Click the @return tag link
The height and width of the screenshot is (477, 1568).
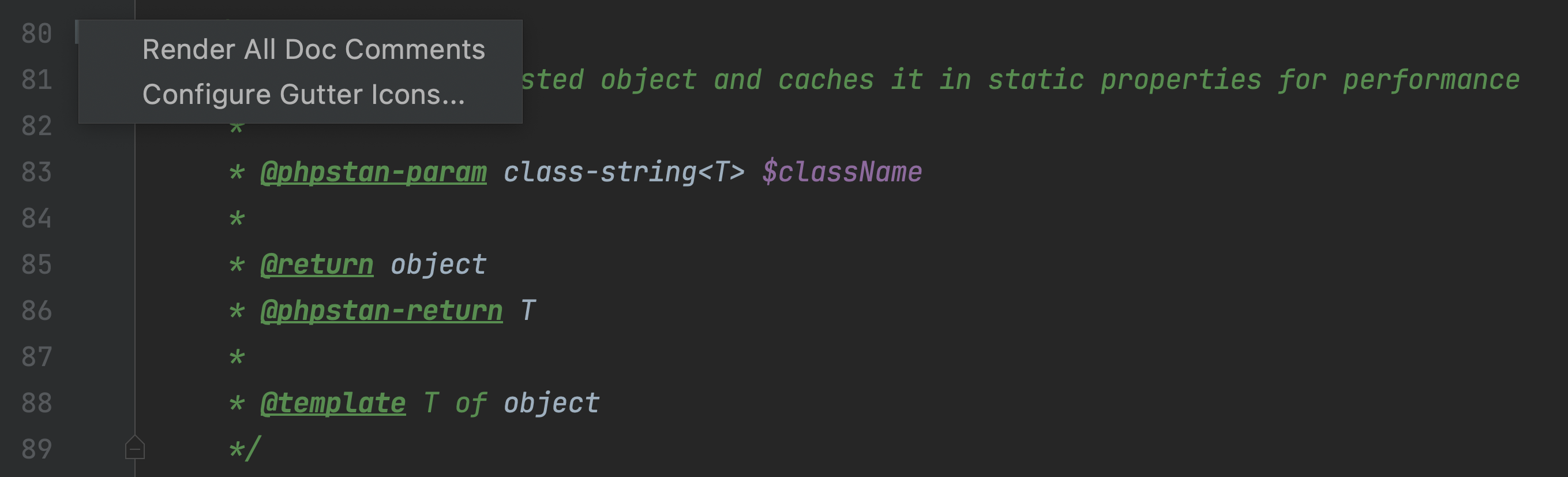click(x=317, y=264)
